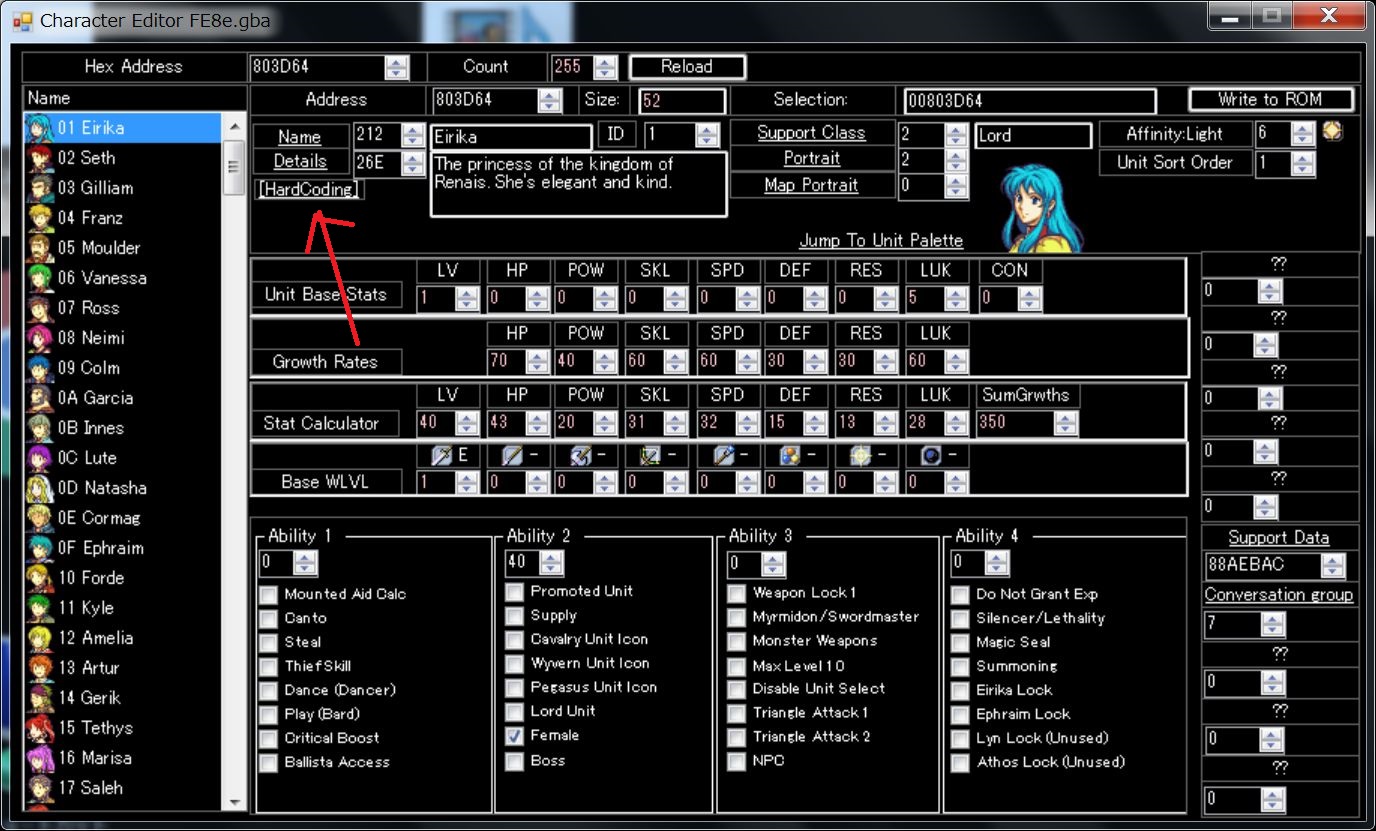
Task: Click the lance weapon level icon
Action: tap(511, 456)
